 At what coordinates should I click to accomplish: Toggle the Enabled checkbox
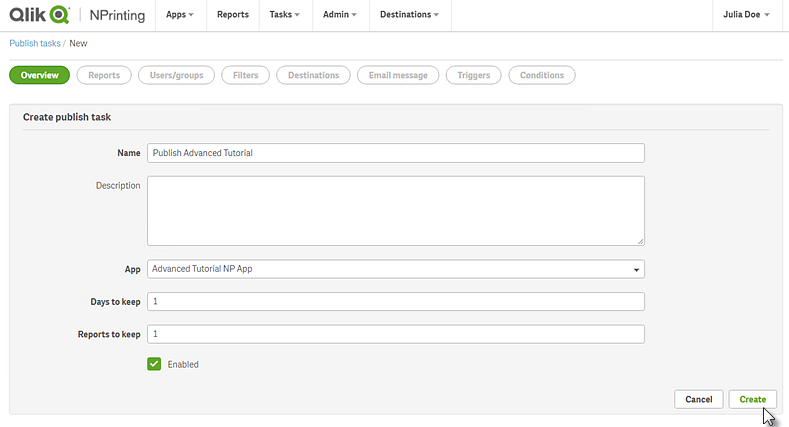[154, 364]
